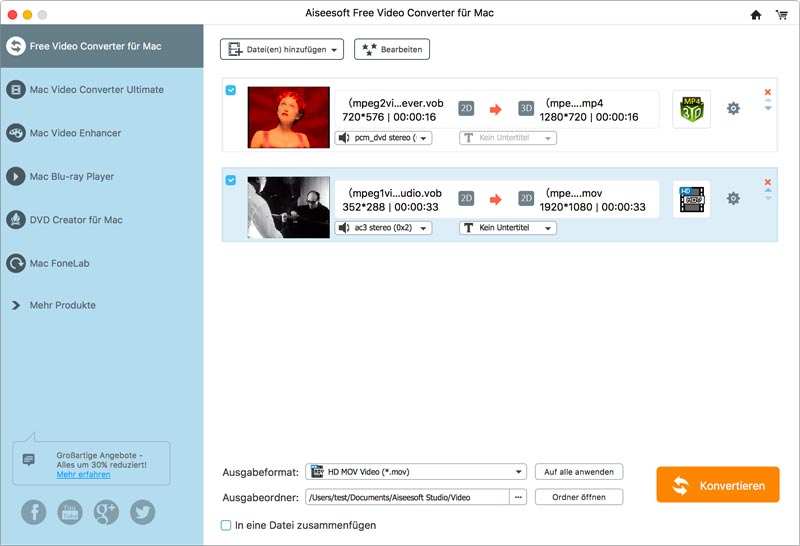Click the Mac FoneLab icon

pyautogui.click(x=16, y=263)
